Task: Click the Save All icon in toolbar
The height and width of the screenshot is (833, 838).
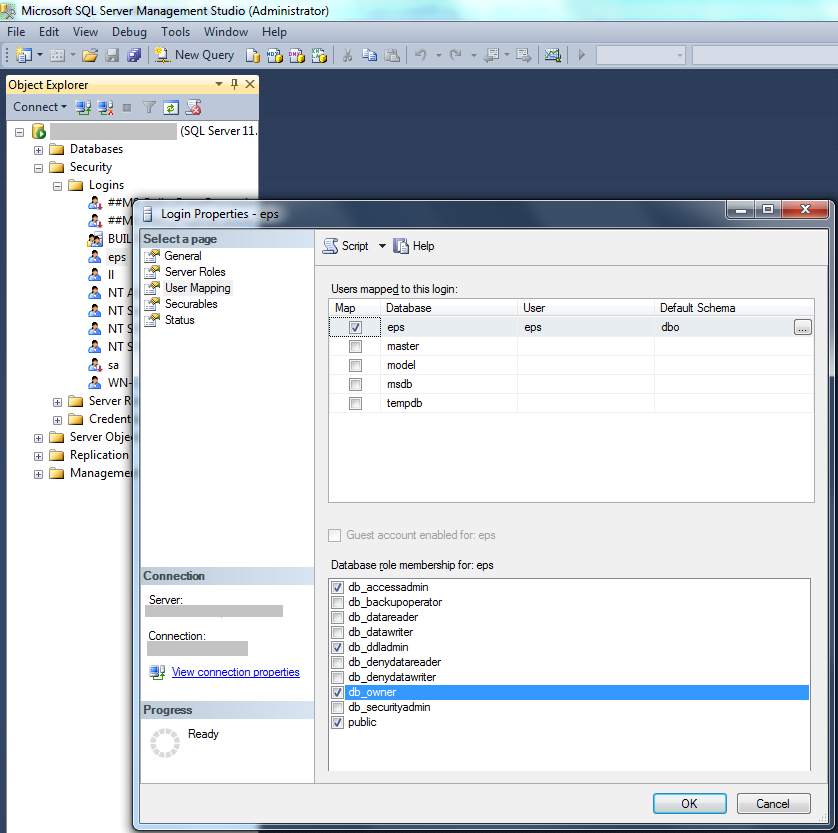Action: coord(134,55)
